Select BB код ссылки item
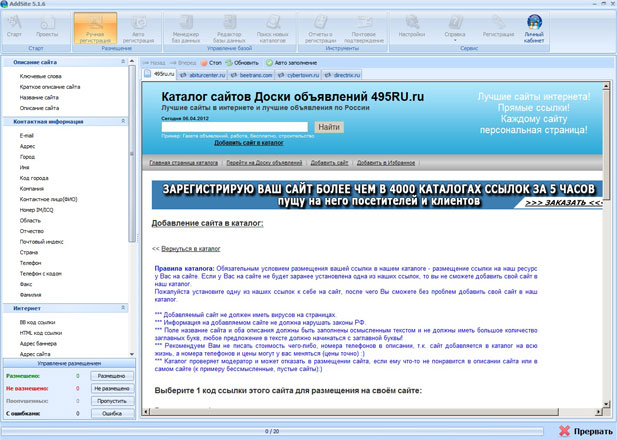Image resolution: width=617 pixels, height=440 pixels. [37, 322]
